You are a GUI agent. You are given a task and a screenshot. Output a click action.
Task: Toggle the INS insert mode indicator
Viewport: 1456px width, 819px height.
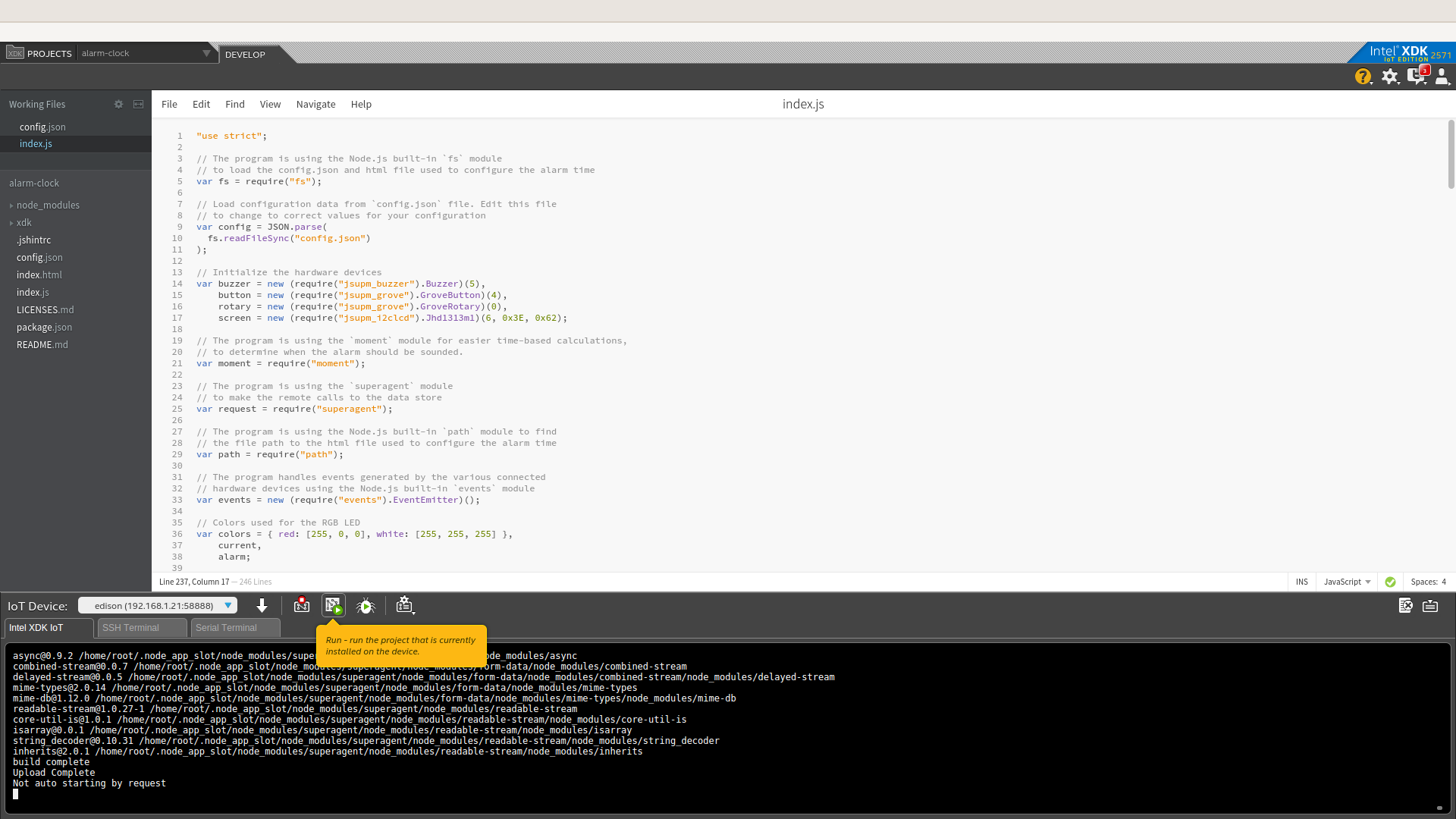(1302, 582)
